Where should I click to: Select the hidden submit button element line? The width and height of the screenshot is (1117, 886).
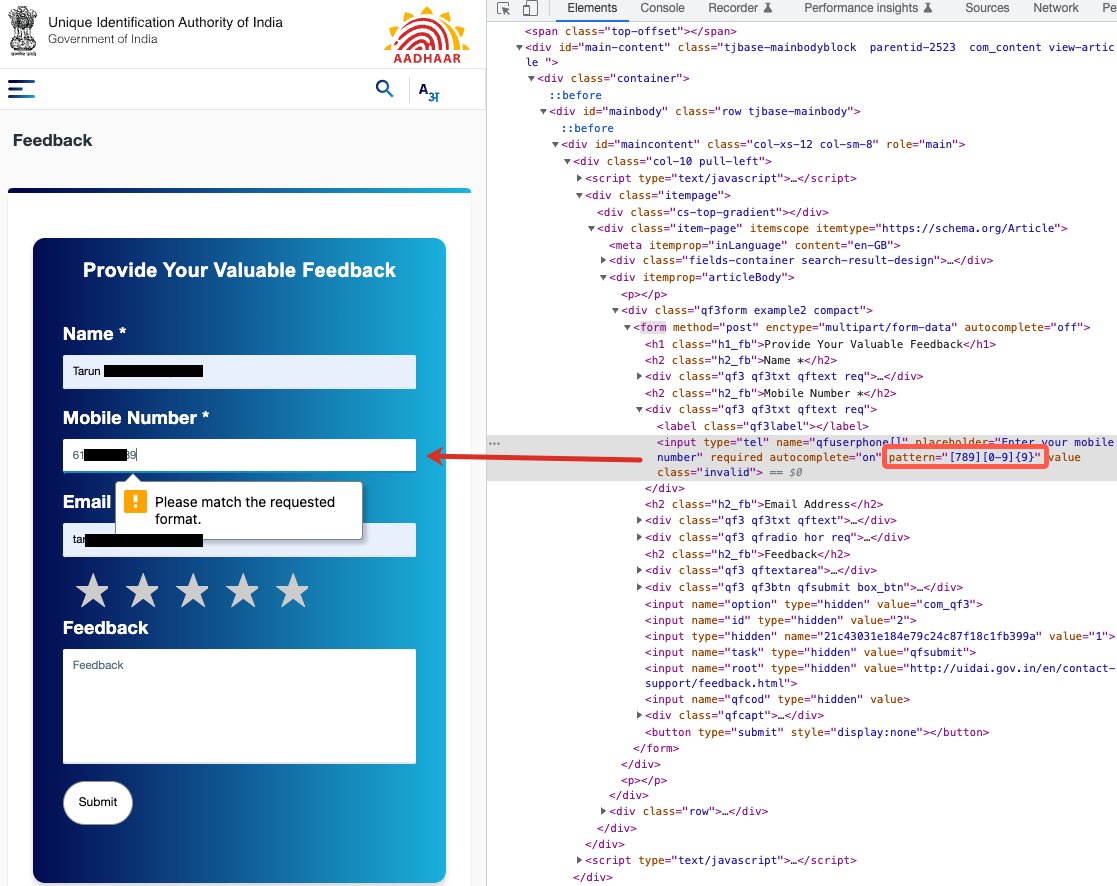coord(817,732)
